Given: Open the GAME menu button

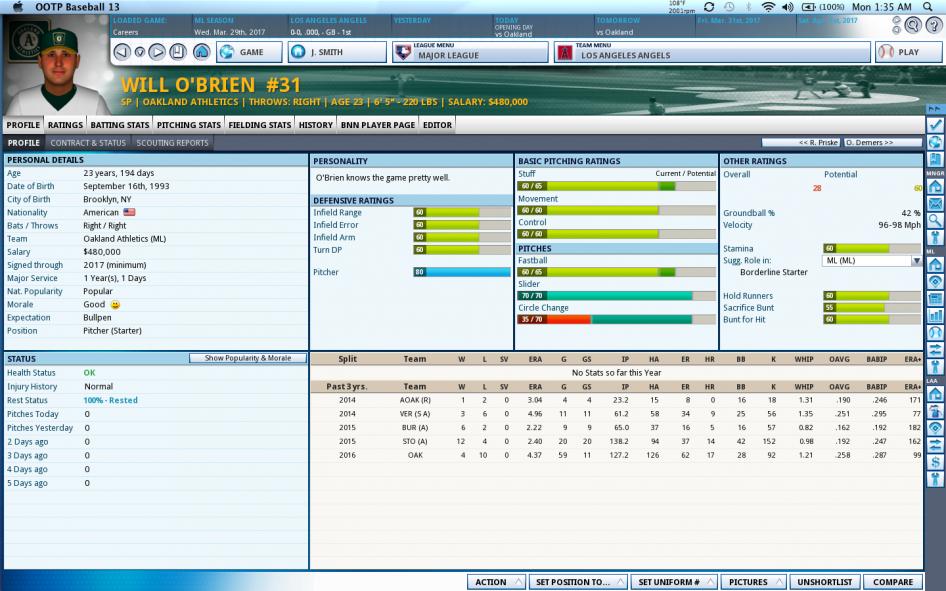Looking at the screenshot, I should (x=250, y=52).
